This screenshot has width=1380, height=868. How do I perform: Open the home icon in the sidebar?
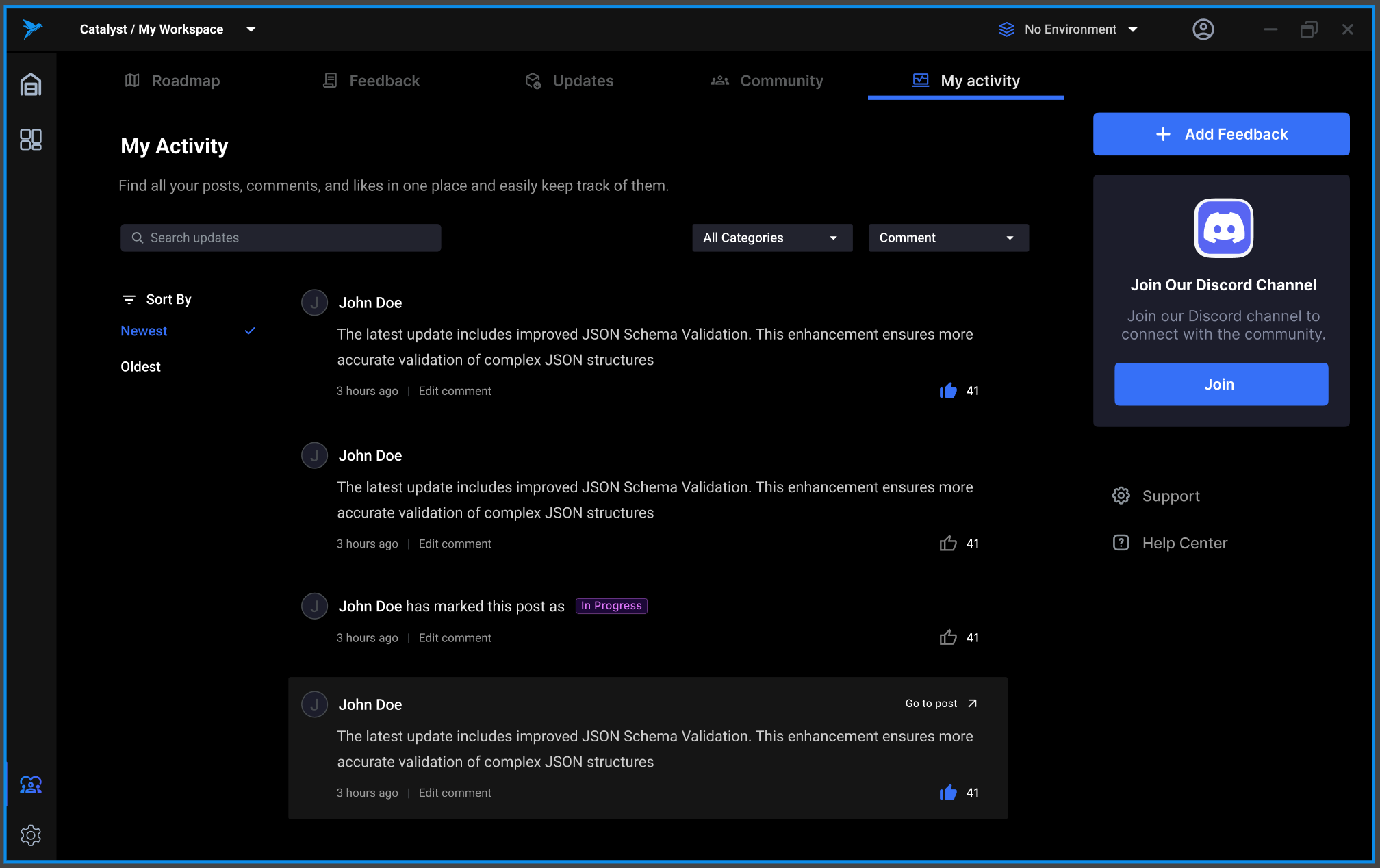(31, 85)
